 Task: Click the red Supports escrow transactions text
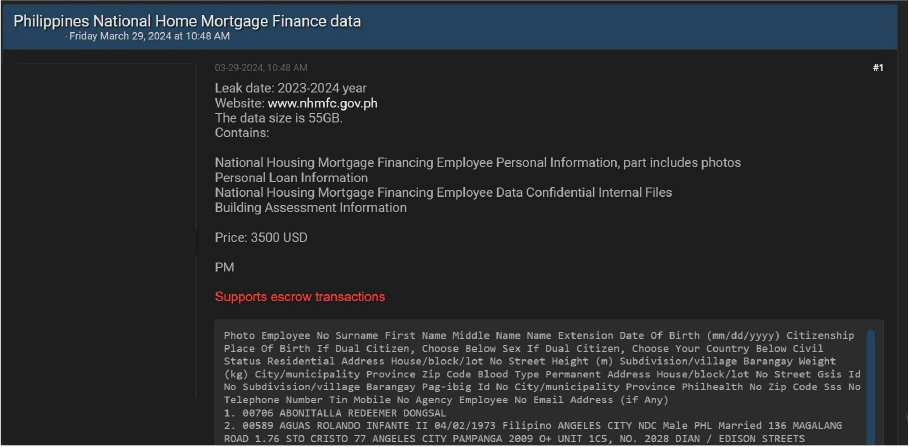(x=300, y=297)
